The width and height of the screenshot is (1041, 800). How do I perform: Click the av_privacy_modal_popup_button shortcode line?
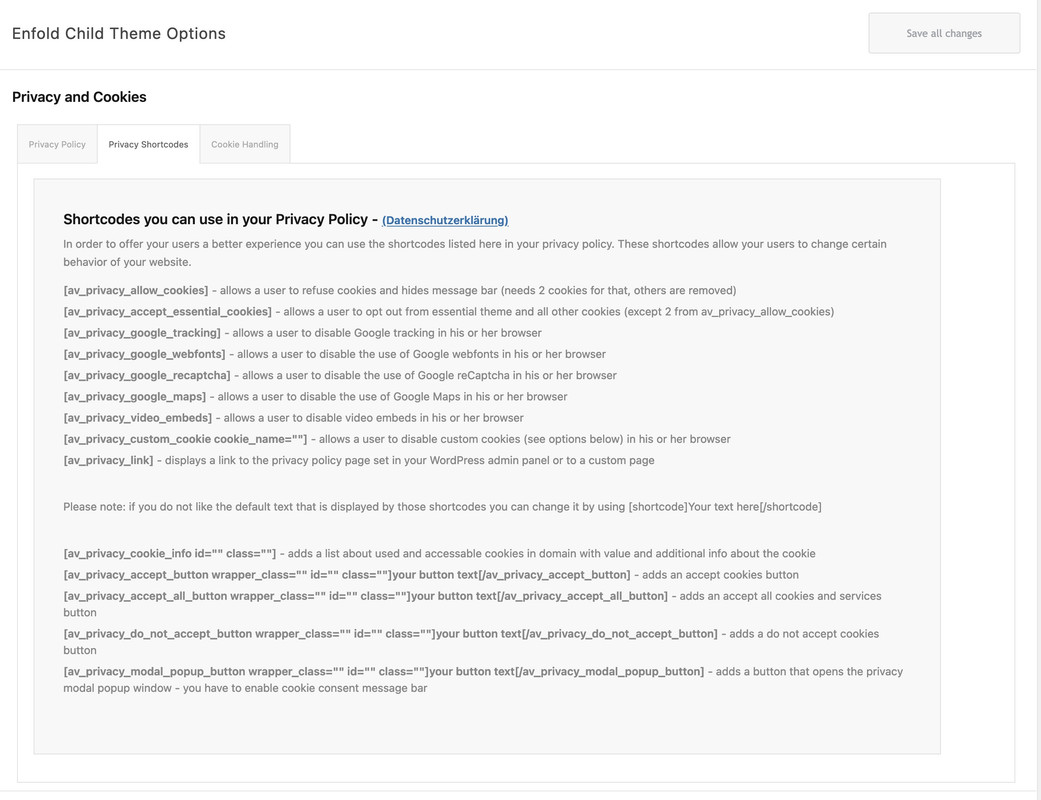483,680
